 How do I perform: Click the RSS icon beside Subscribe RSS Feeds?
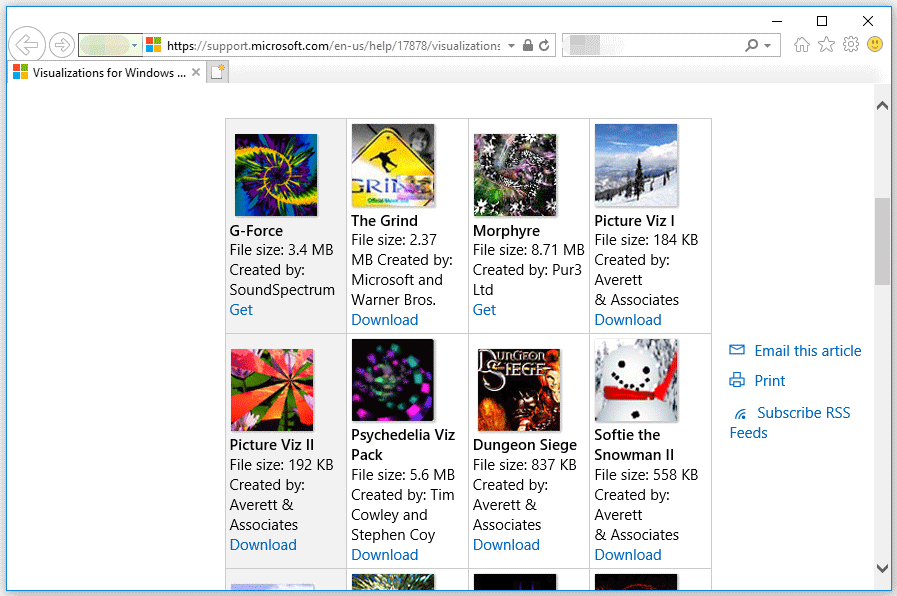[x=741, y=412]
